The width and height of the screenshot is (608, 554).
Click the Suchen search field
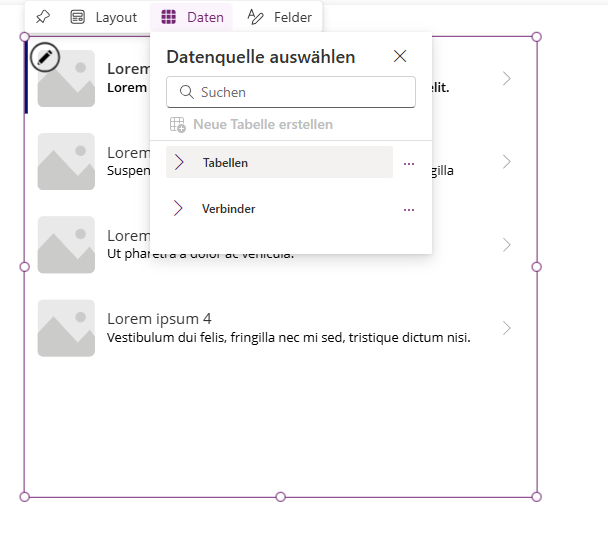(x=300, y=92)
